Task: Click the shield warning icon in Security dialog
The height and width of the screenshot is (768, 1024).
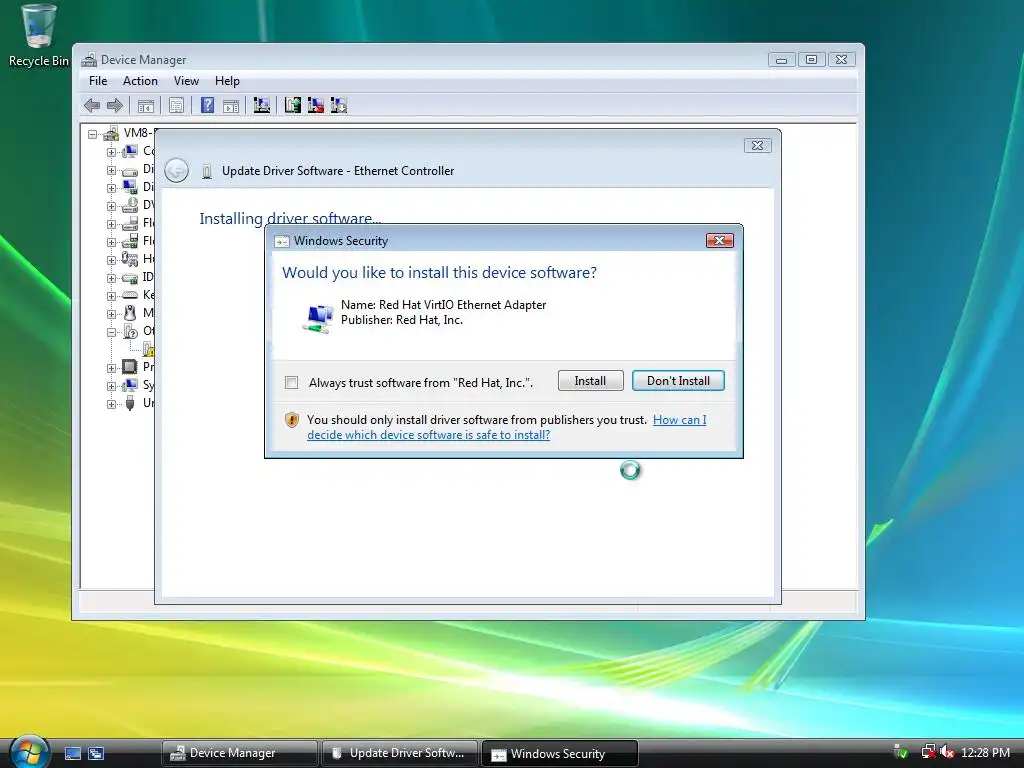Action: point(292,420)
